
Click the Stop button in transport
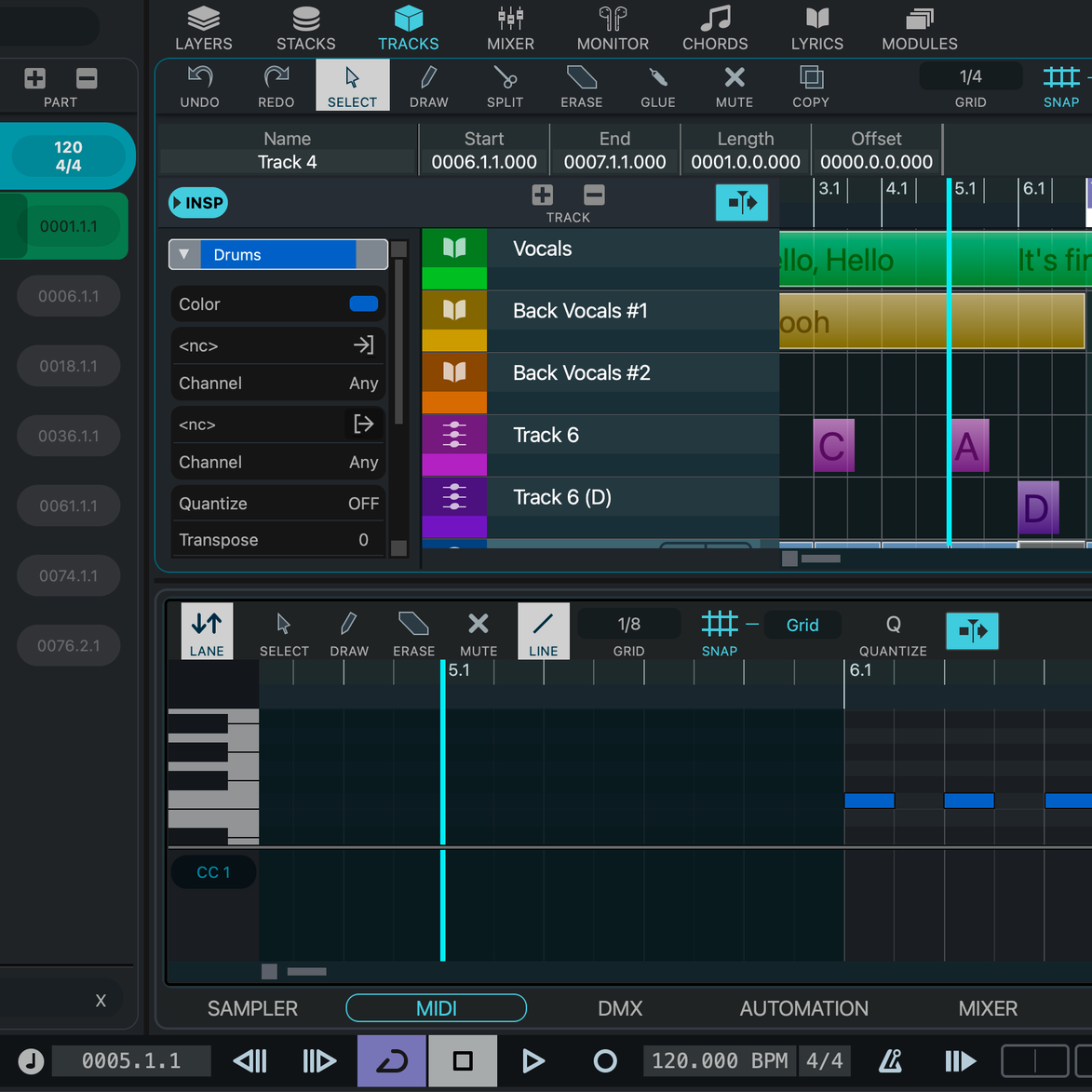coord(463,1060)
